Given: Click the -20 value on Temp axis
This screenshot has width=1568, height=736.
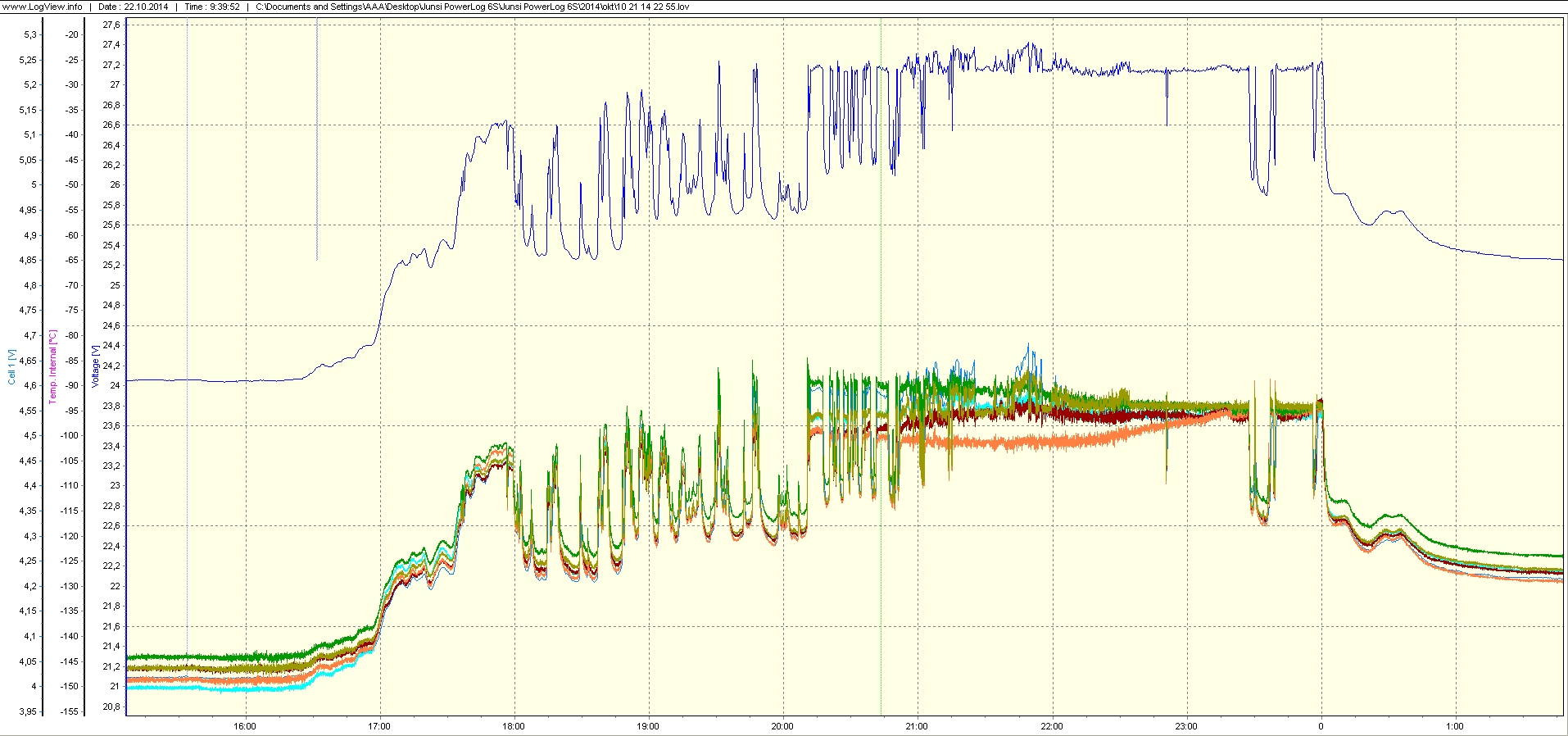Looking at the screenshot, I should [72, 34].
